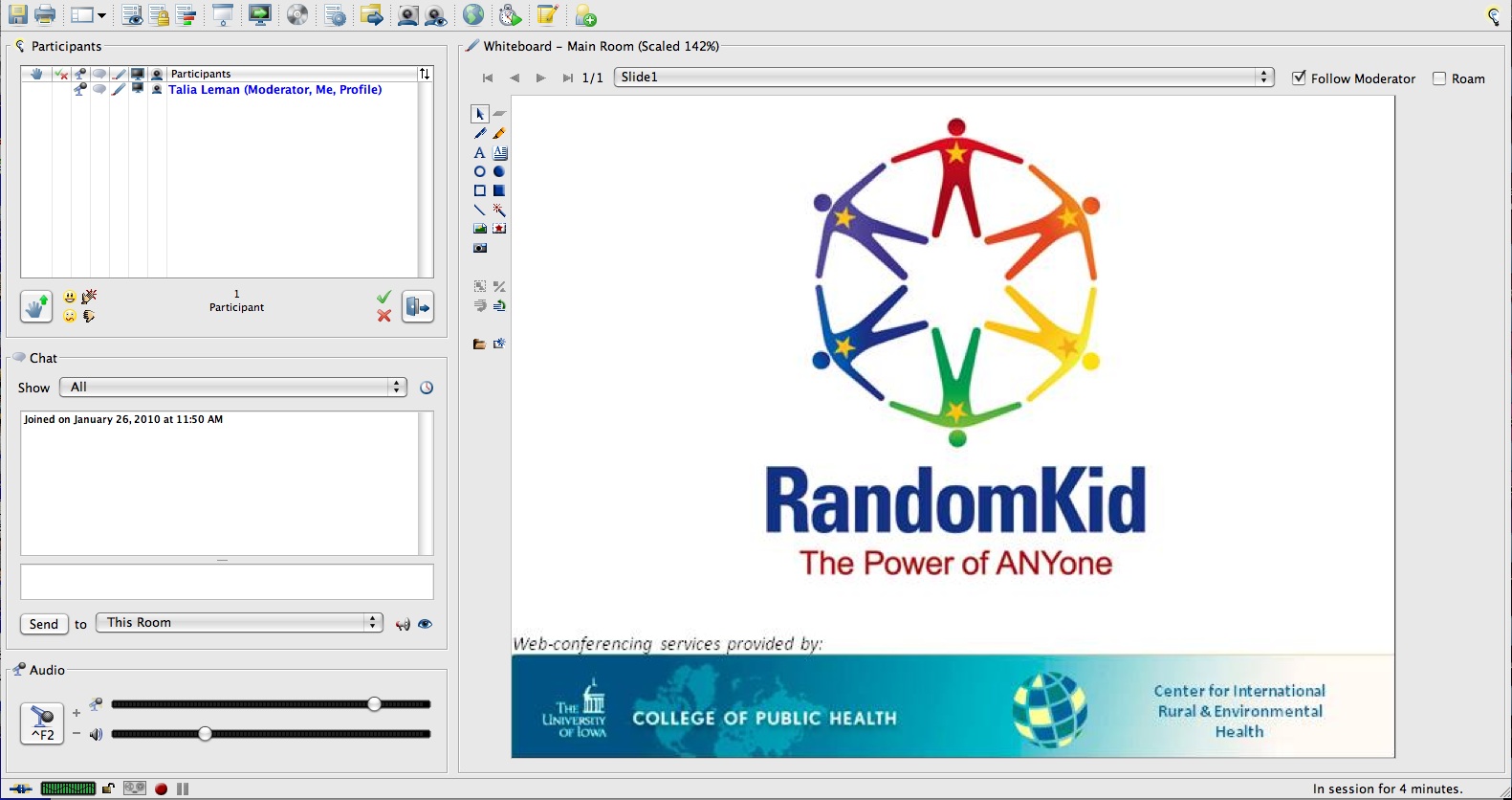Select the hollow ellipse tool
The height and width of the screenshot is (800, 1512).
[480, 172]
